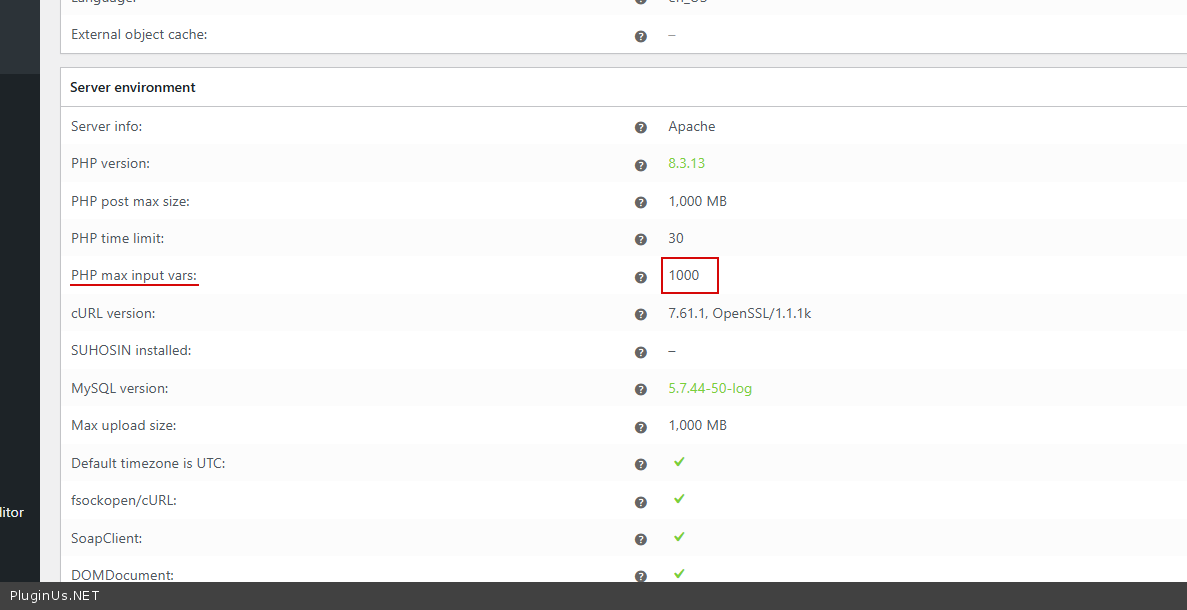Screen dimensions: 1187x610
Task: Click help icon for PHP time limit
Action: tap(641, 240)
